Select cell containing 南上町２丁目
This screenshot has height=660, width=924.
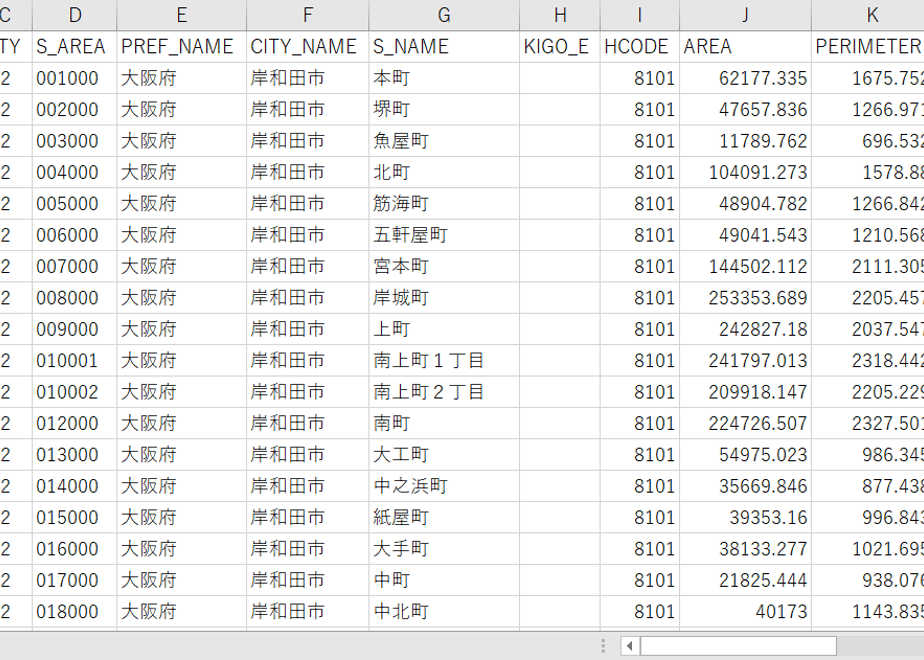pyautogui.click(x=444, y=392)
